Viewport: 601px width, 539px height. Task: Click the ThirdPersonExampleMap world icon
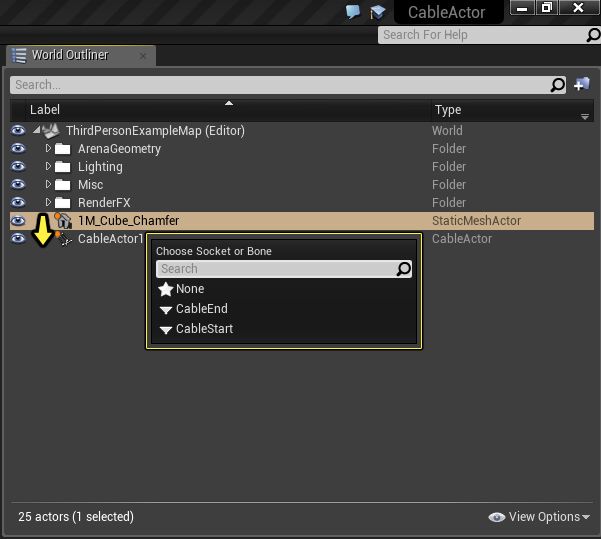click(50, 131)
